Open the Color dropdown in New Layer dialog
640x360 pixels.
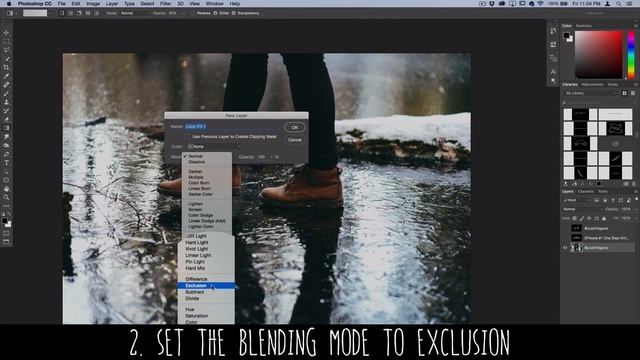click(x=214, y=147)
